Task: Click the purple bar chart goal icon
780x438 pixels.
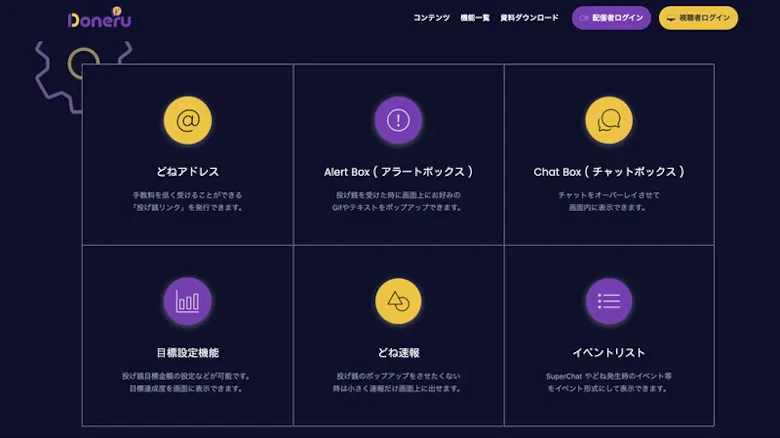Action: pos(187,301)
